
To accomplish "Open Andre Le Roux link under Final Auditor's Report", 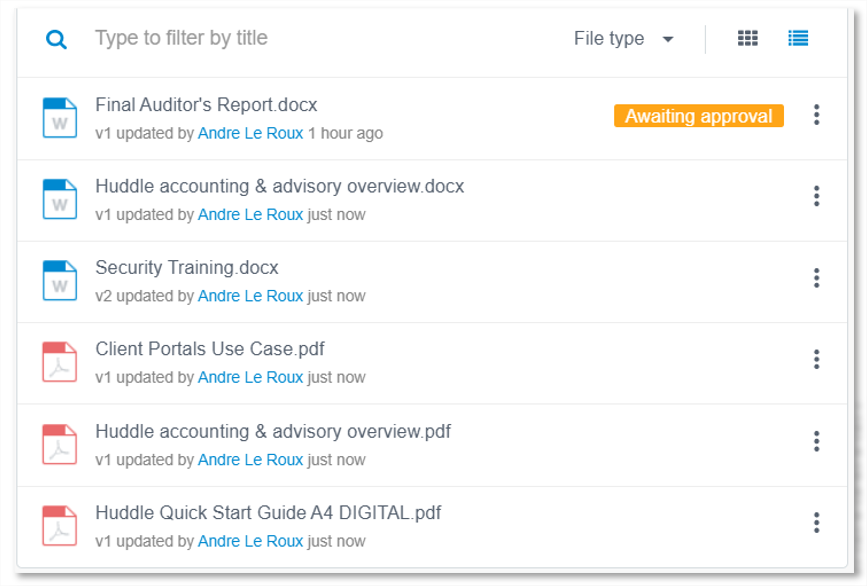I will point(250,133).
